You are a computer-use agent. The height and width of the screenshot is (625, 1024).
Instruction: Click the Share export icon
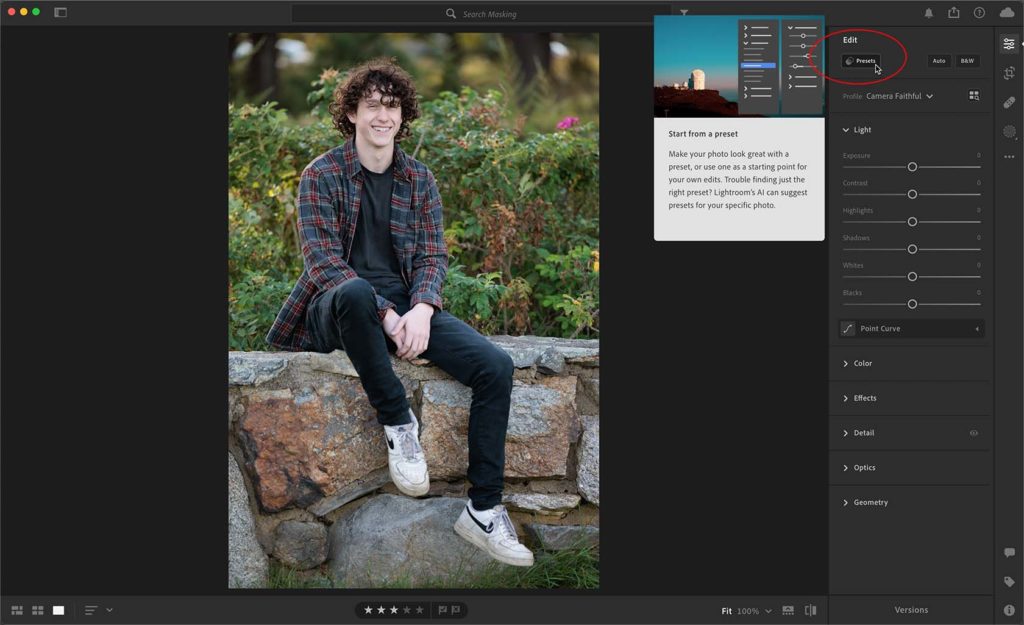(x=954, y=13)
